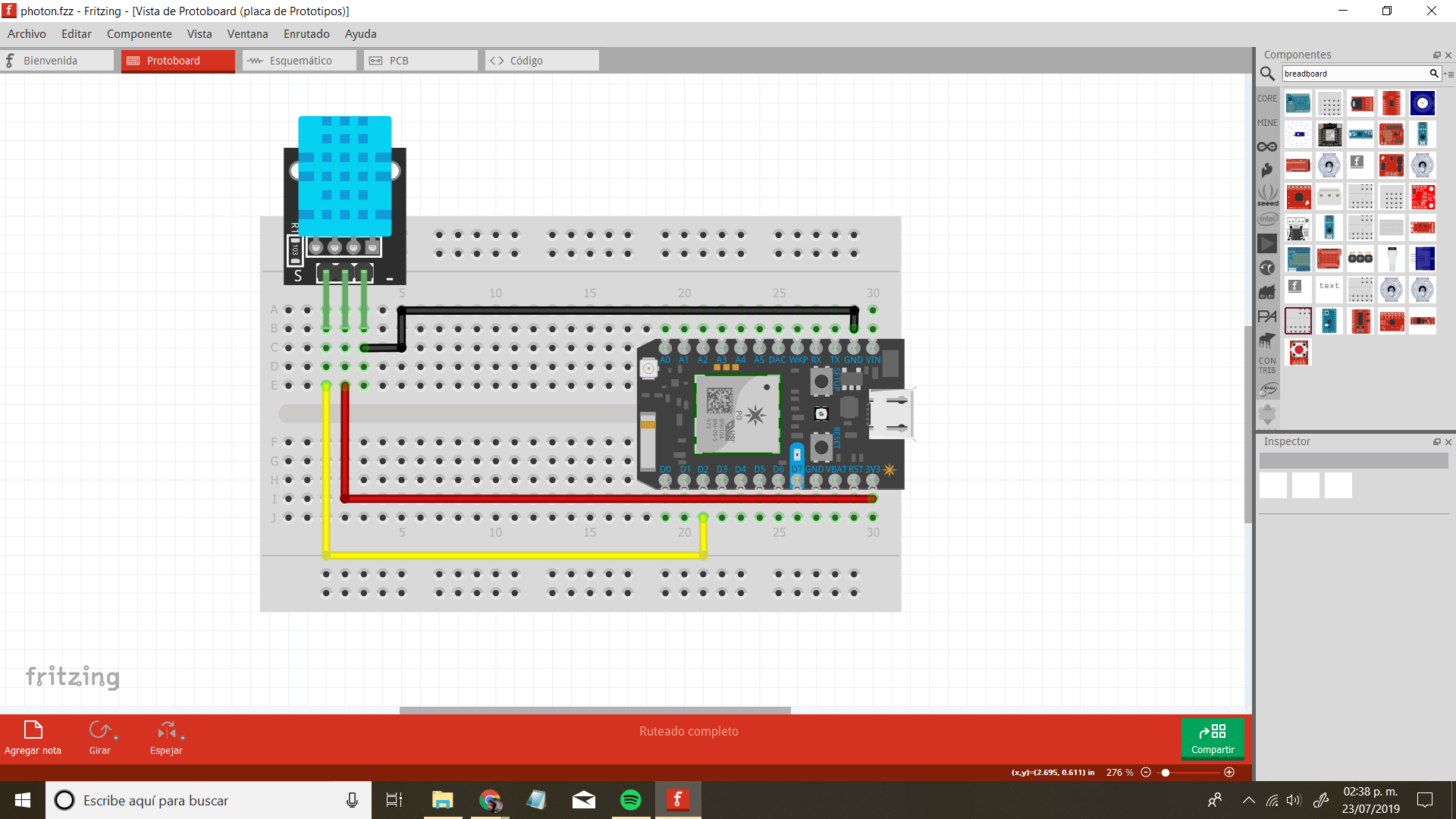This screenshot has width=1456, height=819.
Task: Open the Enrutado menu
Action: pos(306,34)
